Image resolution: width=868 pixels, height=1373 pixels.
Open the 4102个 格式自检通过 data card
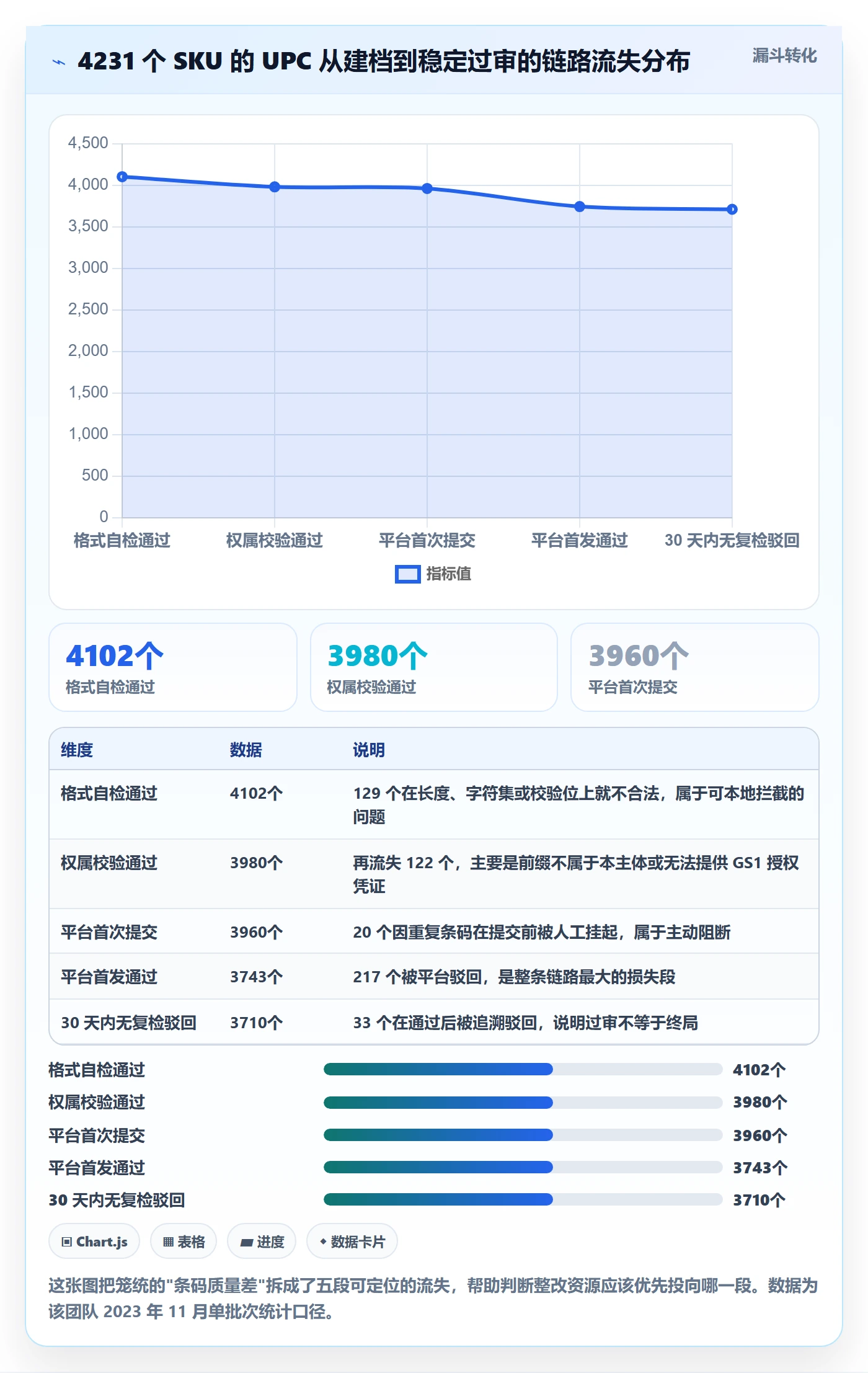(x=173, y=667)
